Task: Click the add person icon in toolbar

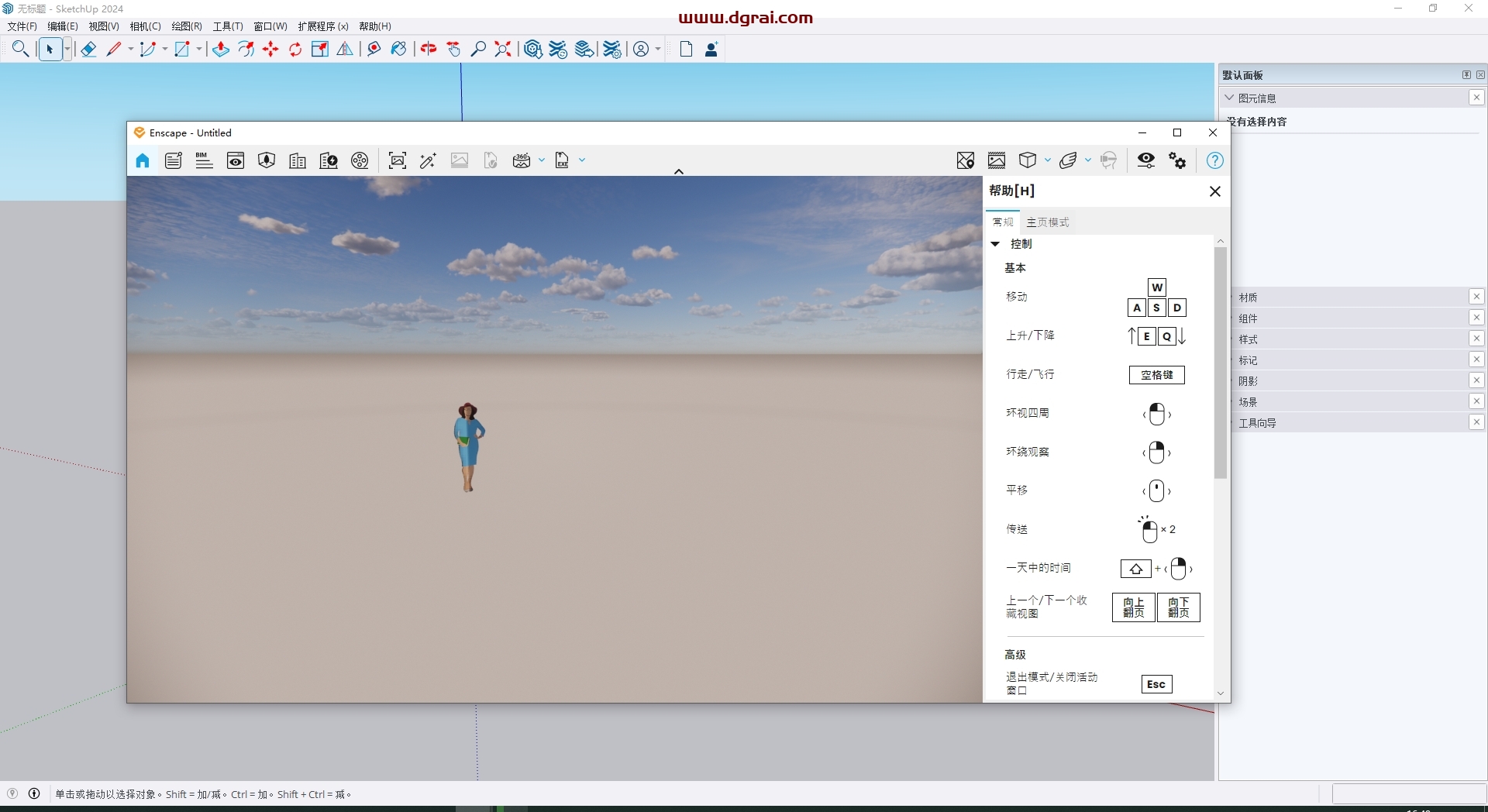Action: (711, 50)
